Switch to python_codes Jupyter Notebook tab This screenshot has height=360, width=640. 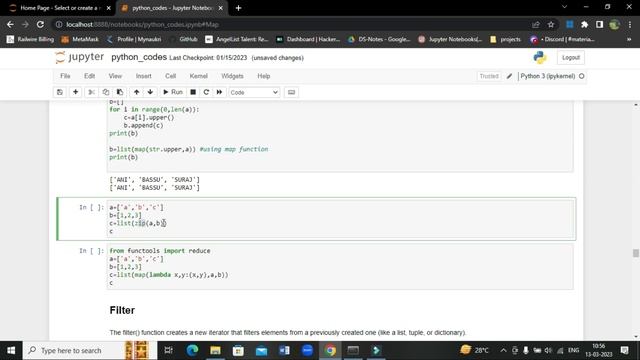click(173, 8)
